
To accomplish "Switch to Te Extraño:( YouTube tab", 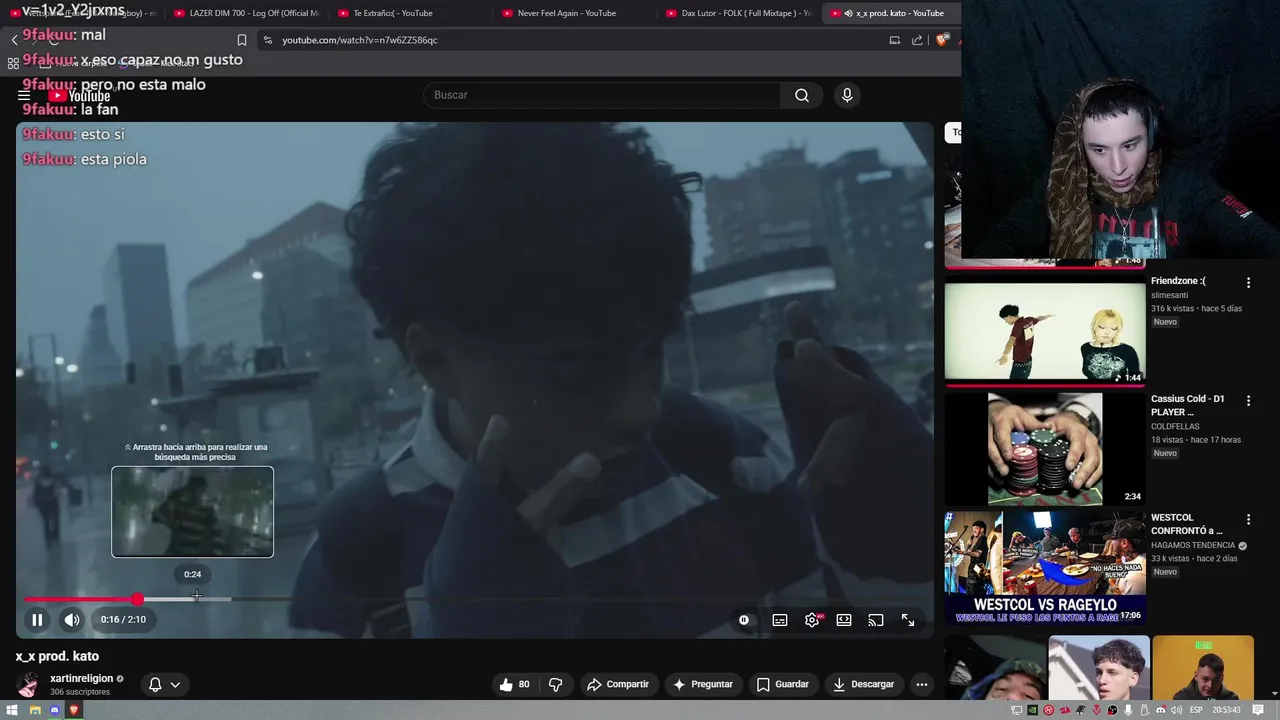I will [410, 13].
